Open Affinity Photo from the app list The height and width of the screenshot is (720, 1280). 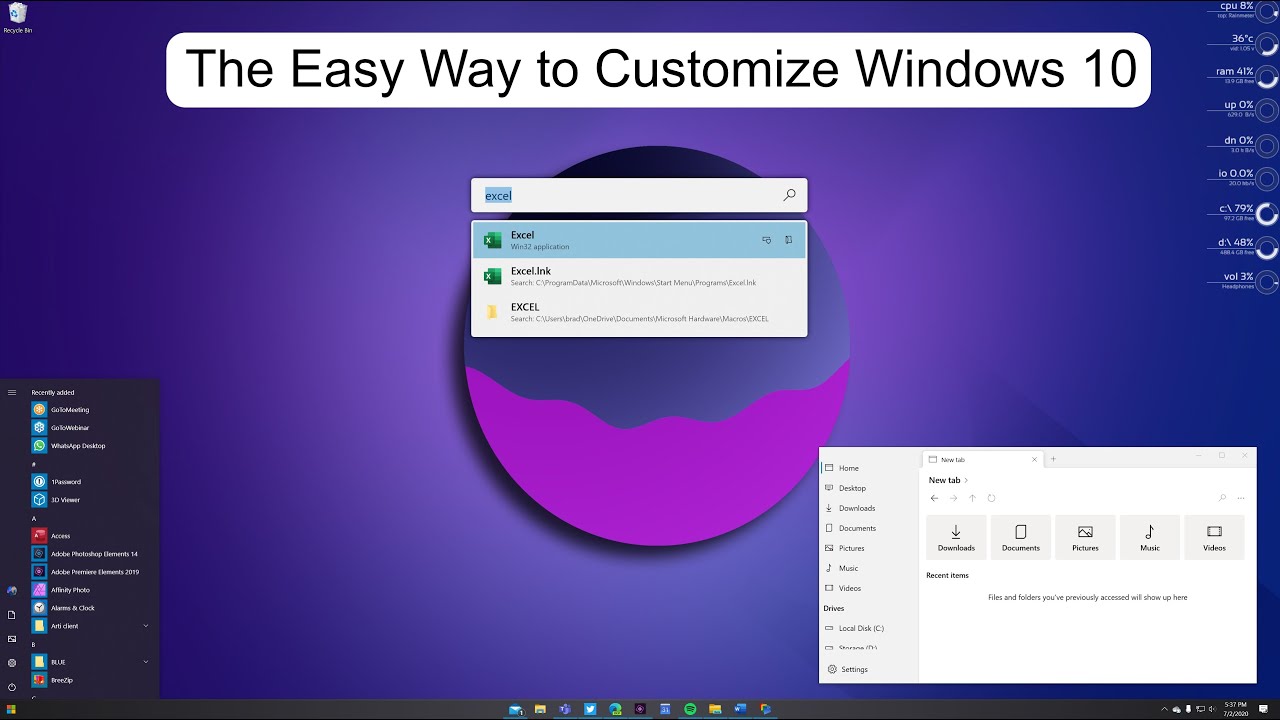70,590
